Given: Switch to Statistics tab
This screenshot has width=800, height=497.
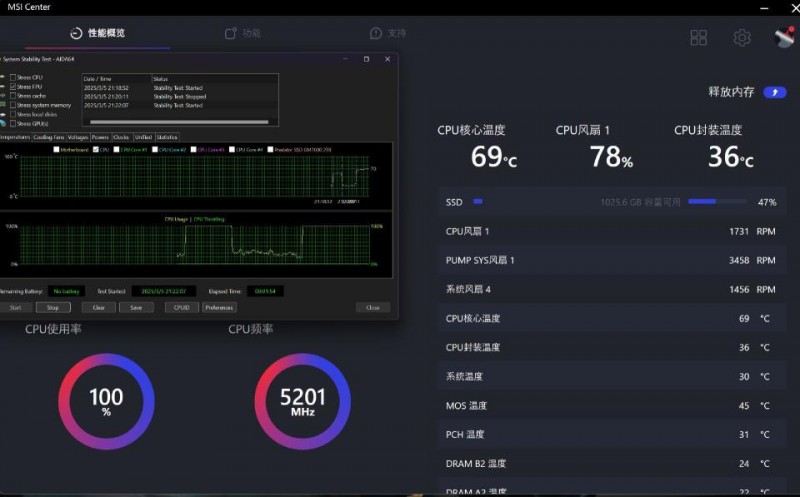Looking at the screenshot, I should point(167,137).
